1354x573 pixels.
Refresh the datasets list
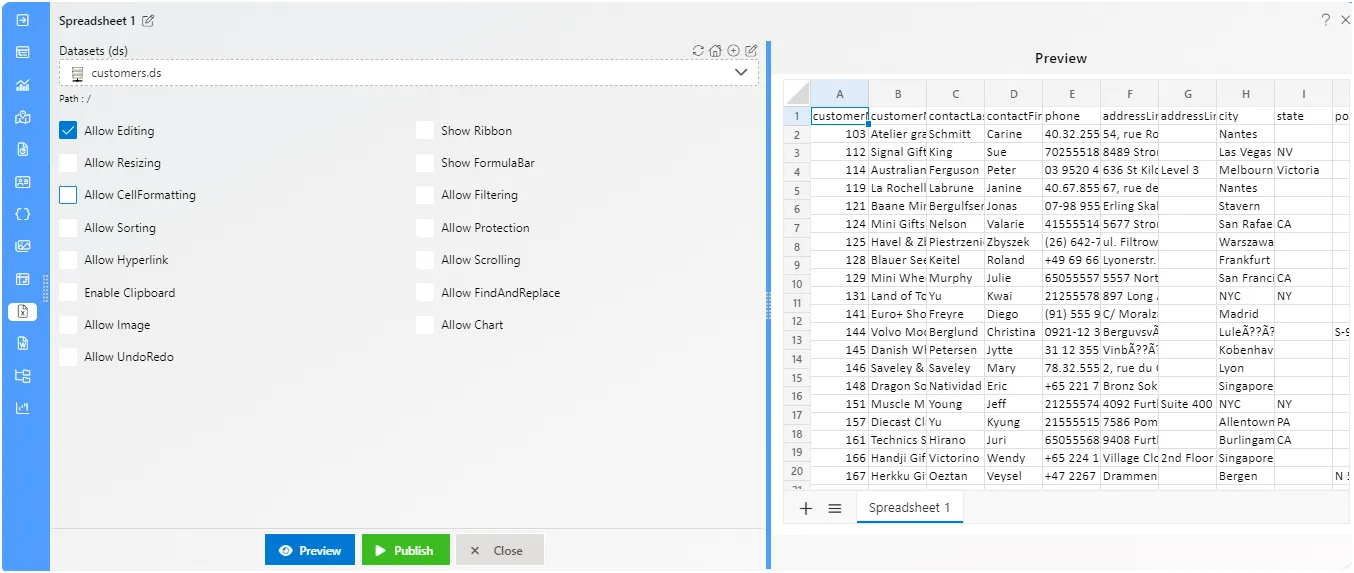click(698, 51)
